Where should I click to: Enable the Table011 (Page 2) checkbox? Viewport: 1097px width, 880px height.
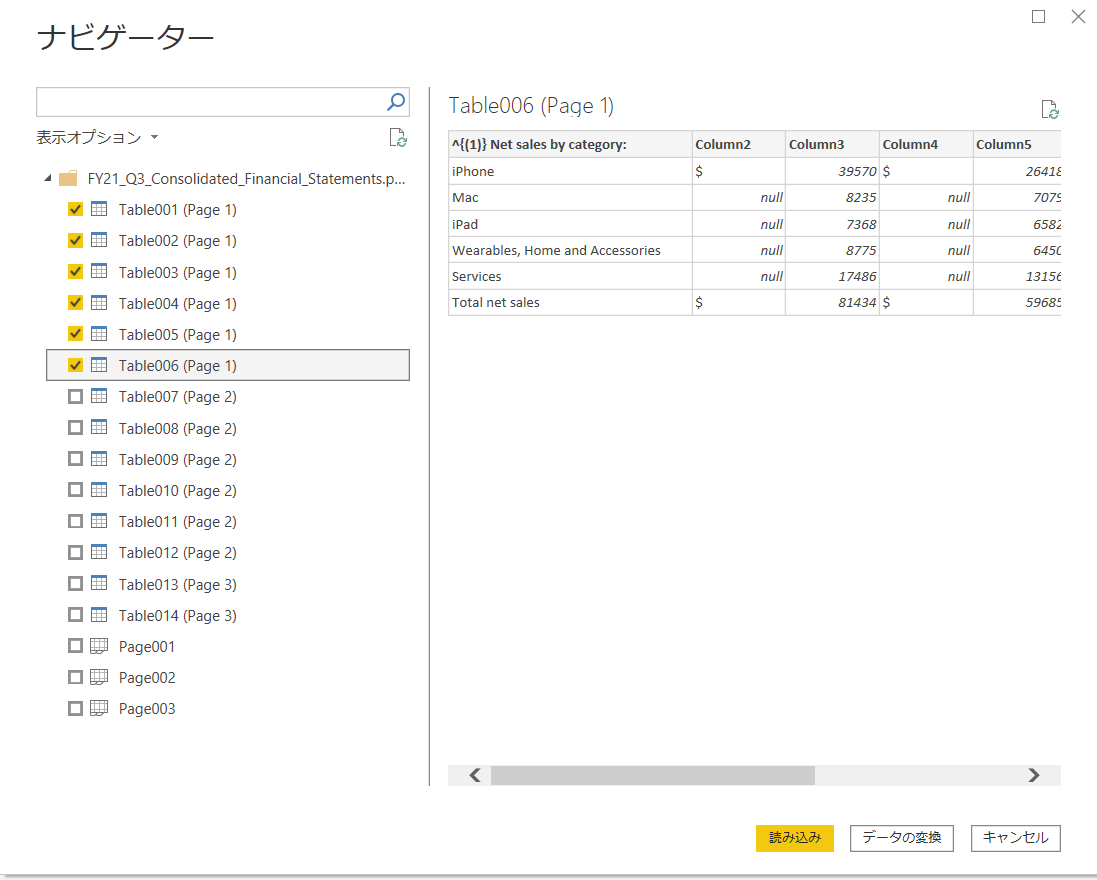[76, 521]
